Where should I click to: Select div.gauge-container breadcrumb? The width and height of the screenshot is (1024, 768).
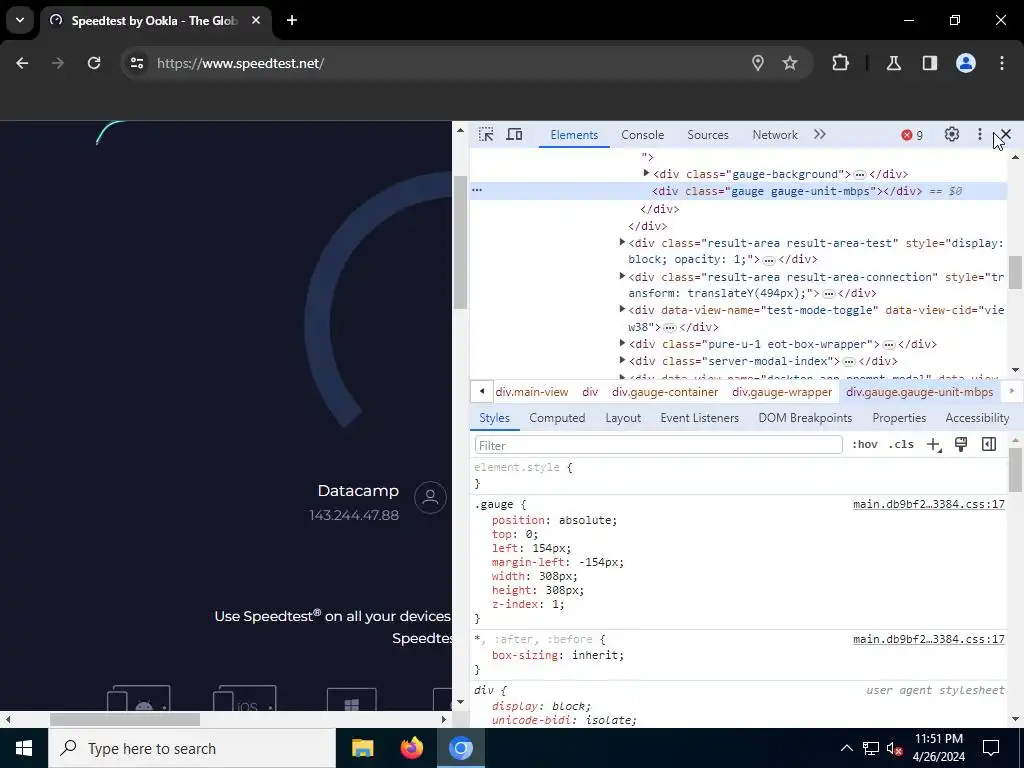coord(665,392)
